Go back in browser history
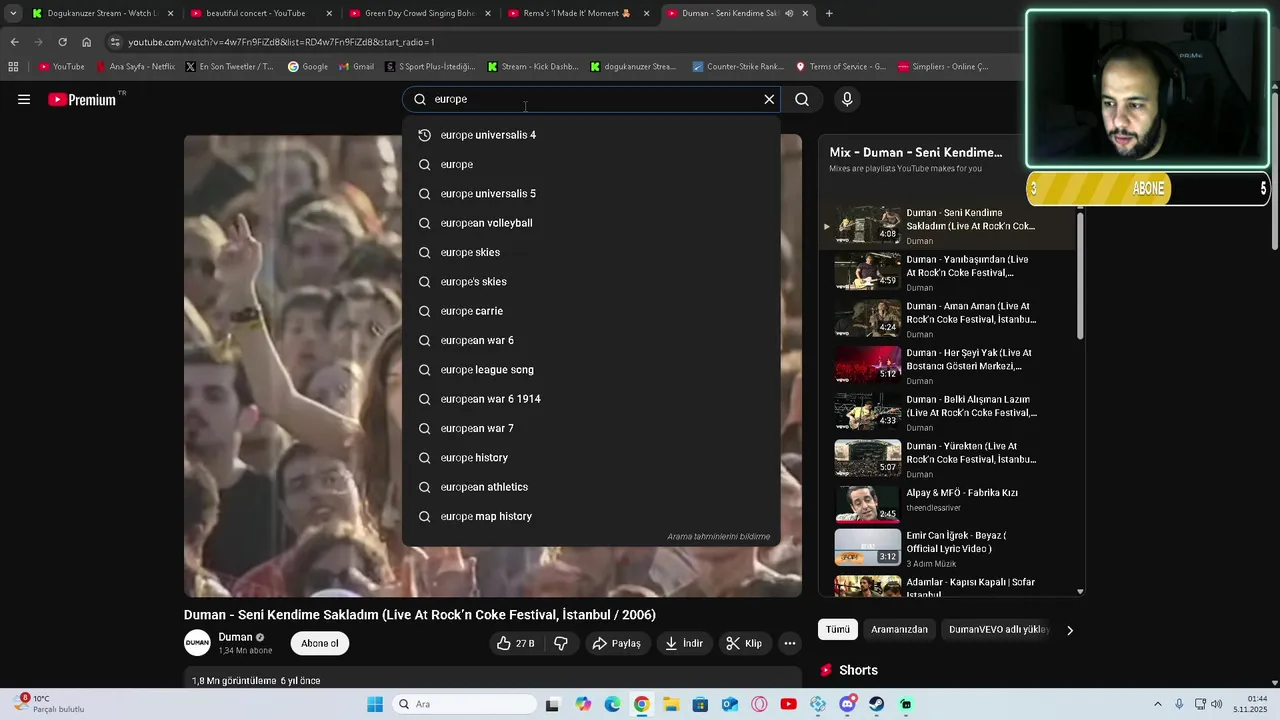 (x=14, y=42)
